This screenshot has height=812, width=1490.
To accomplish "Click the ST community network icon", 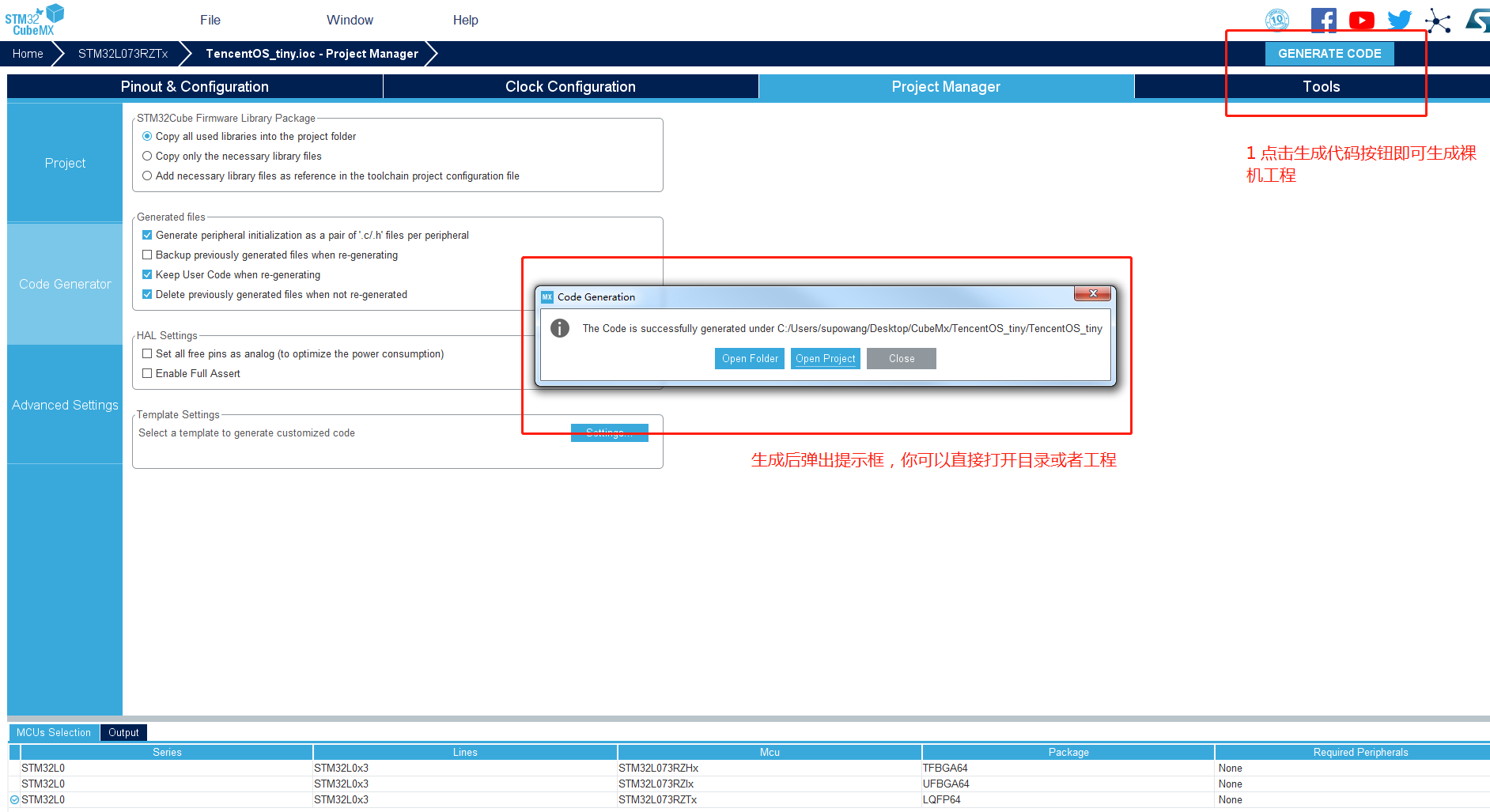I will (x=1438, y=21).
